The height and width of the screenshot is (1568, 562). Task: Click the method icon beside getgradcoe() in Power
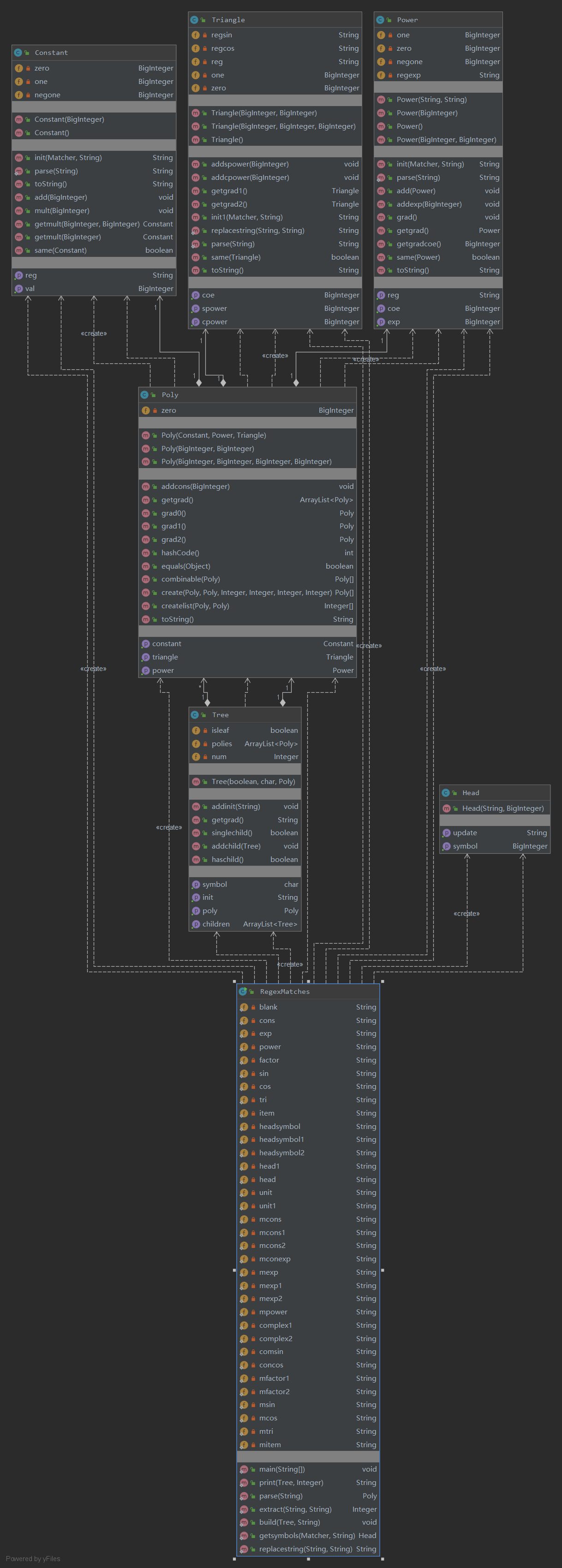click(x=381, y=244)
